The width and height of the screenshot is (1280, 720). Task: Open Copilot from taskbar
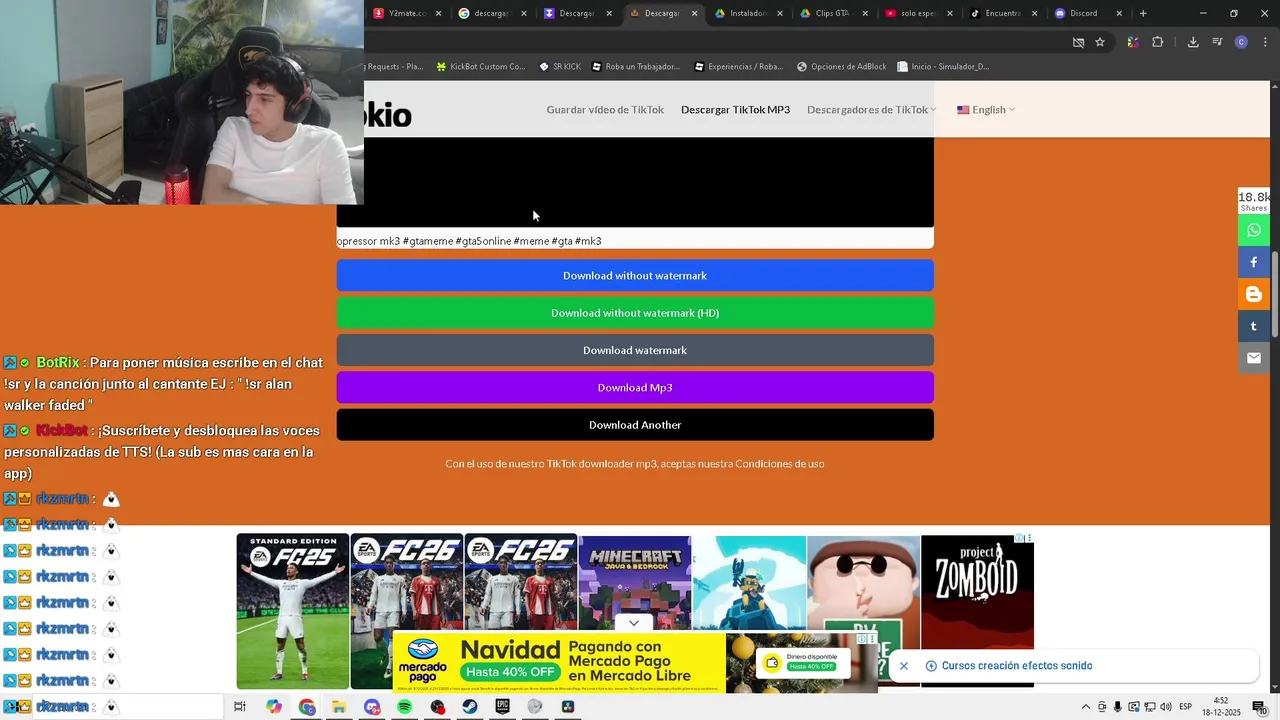pyautogui.click(x=274, y=707)
